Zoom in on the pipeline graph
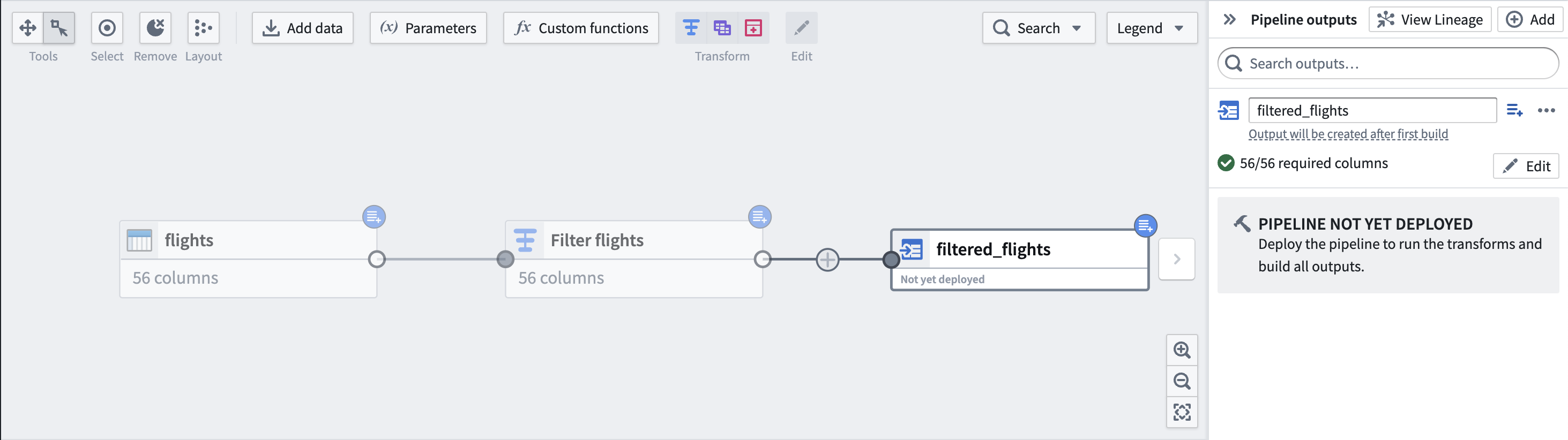 1182,350
